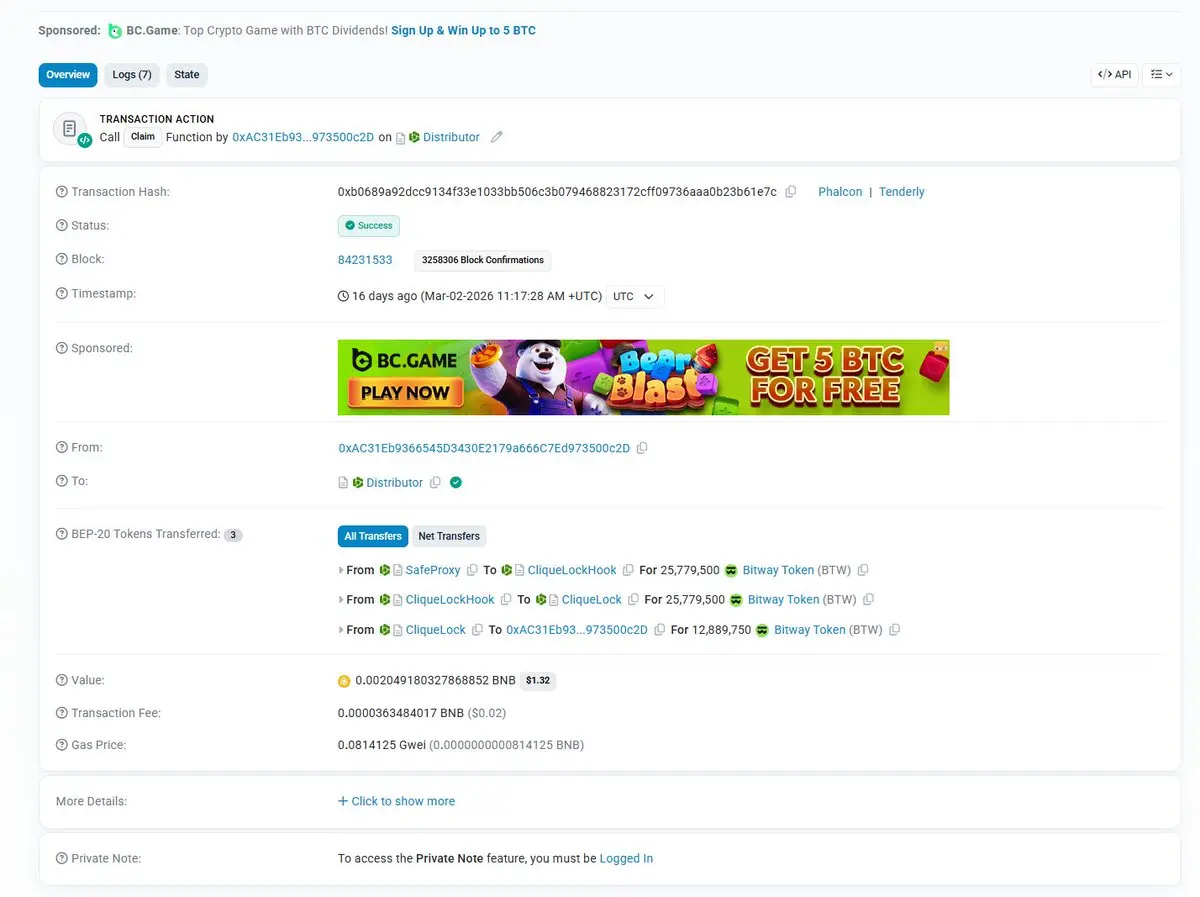This screenshot has width=1200, height=897.
Task: Copy CliqueLock recipient address in second transfer
Action: coord(633,600)
